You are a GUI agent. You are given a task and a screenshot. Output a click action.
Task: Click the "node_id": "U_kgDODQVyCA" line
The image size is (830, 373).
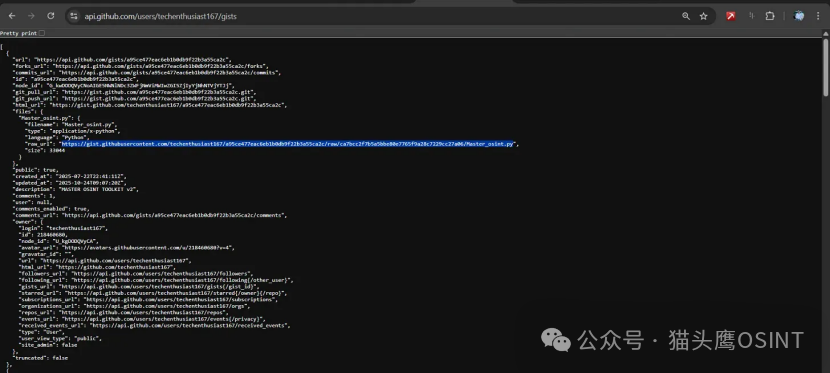(59, 241)
